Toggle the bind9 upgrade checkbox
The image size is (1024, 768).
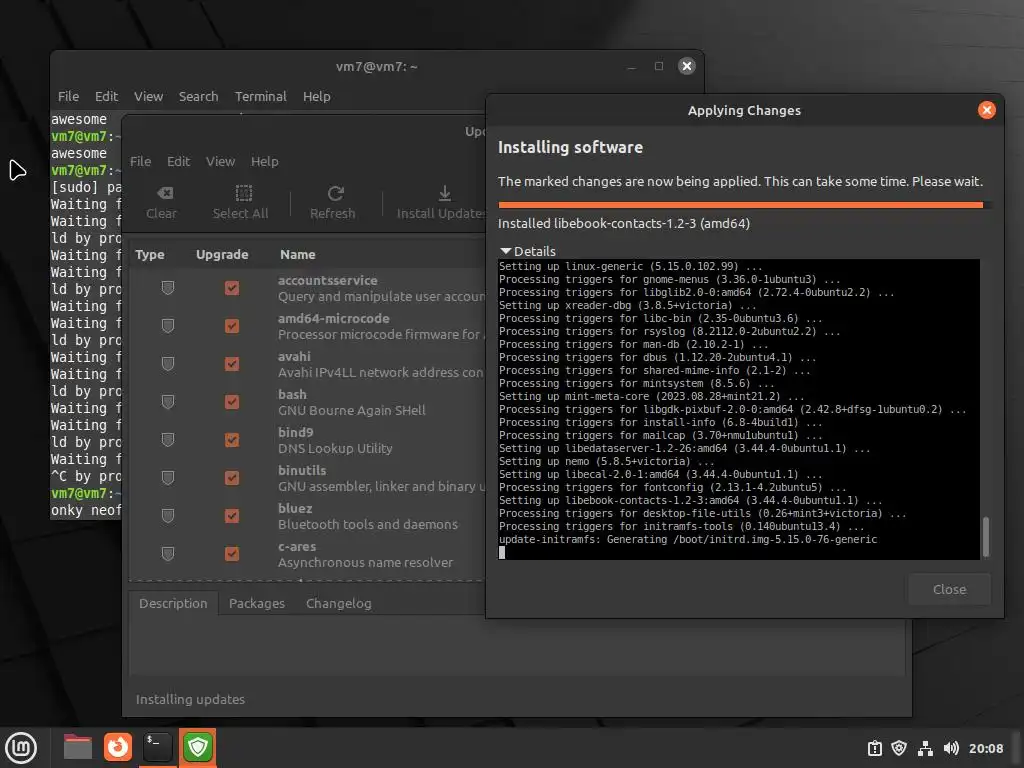pyautogui.click(x=232, y=440)
